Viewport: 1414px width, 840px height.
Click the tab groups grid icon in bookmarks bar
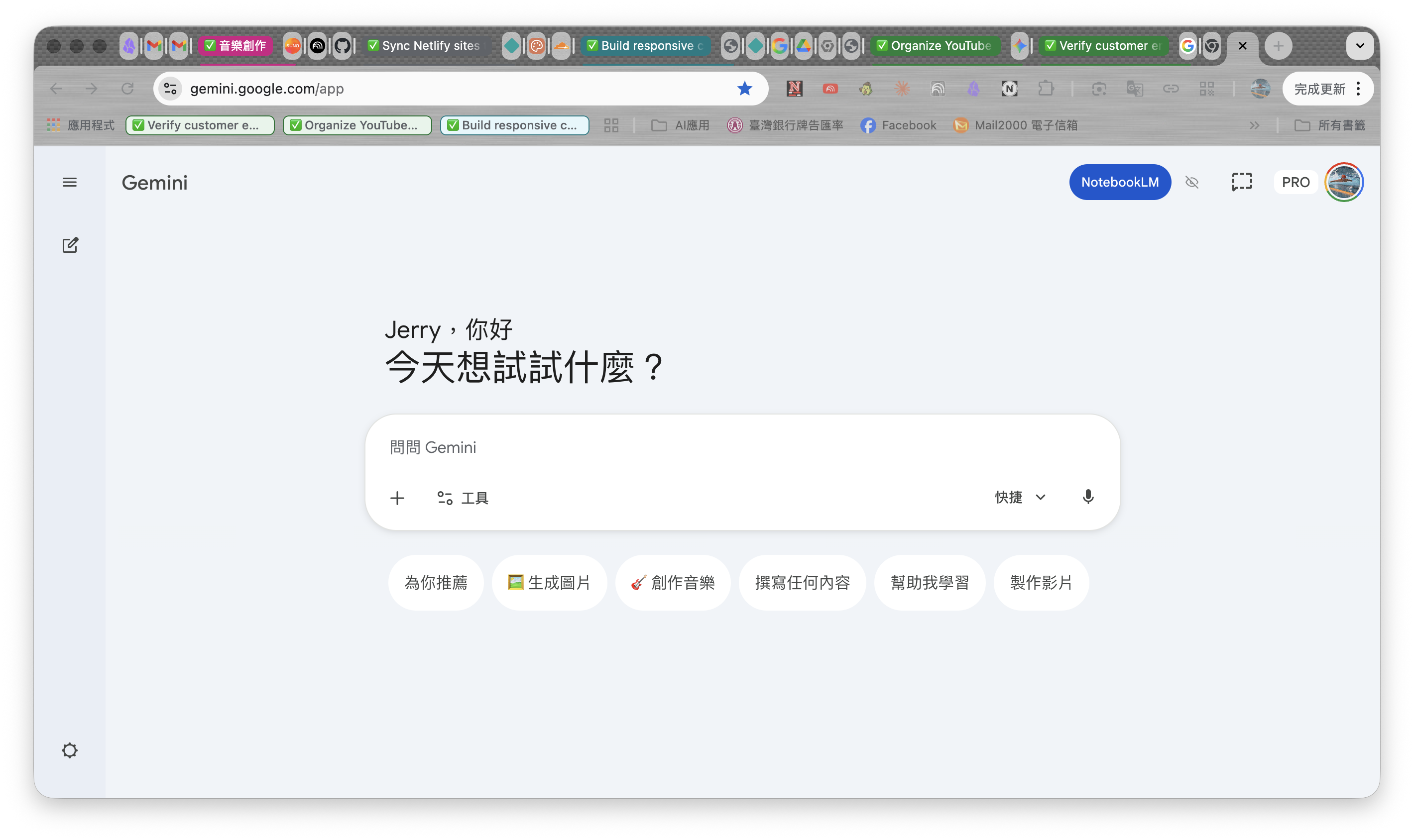coord(611,125)
